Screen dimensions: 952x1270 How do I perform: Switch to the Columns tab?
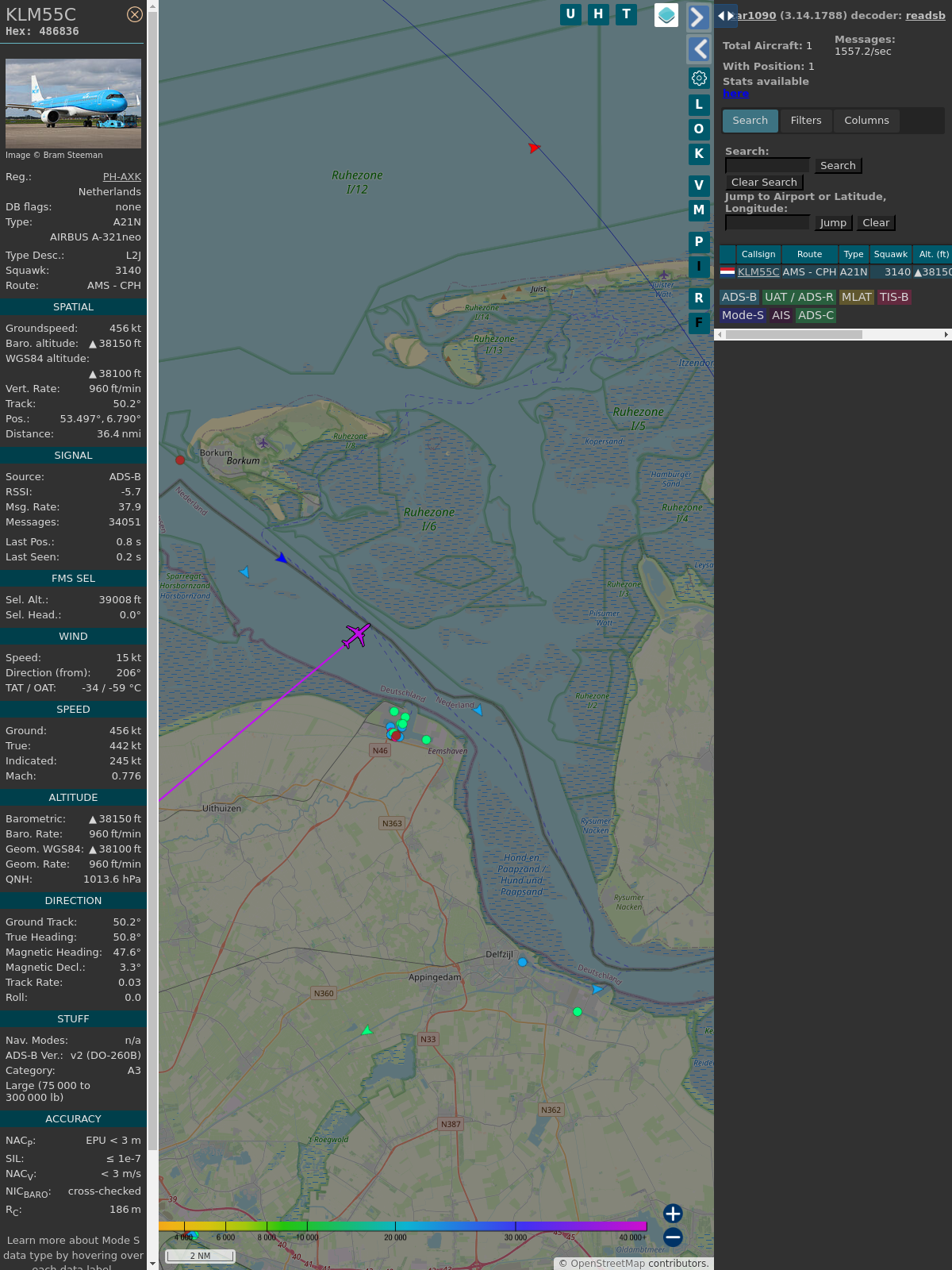click(866, 121)
